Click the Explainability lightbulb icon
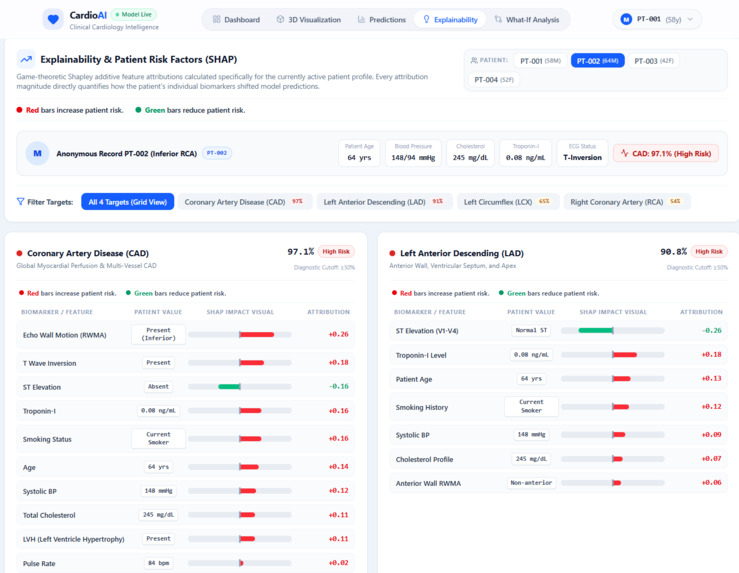The height and width of the screenshot is (573, 739). tap(426, 19)
